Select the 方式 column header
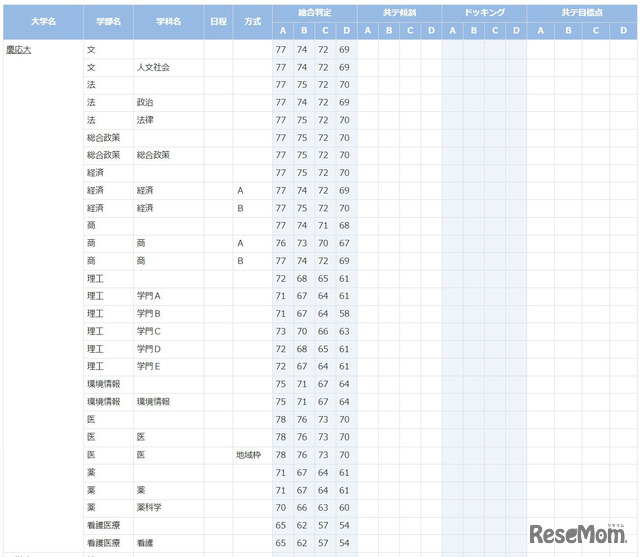Image resolution: width=640 pixels, height=557 pixels. pos(252,21)
